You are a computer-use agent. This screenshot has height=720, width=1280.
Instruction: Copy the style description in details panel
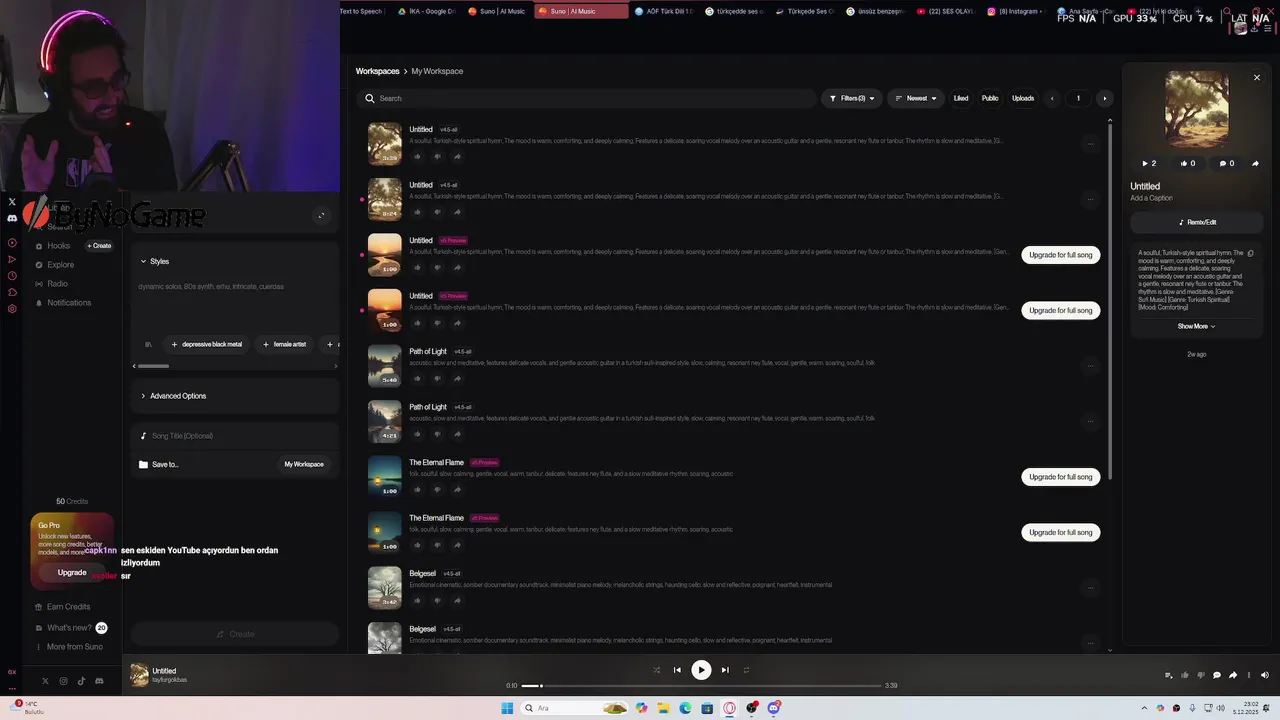pos(1250,253)
